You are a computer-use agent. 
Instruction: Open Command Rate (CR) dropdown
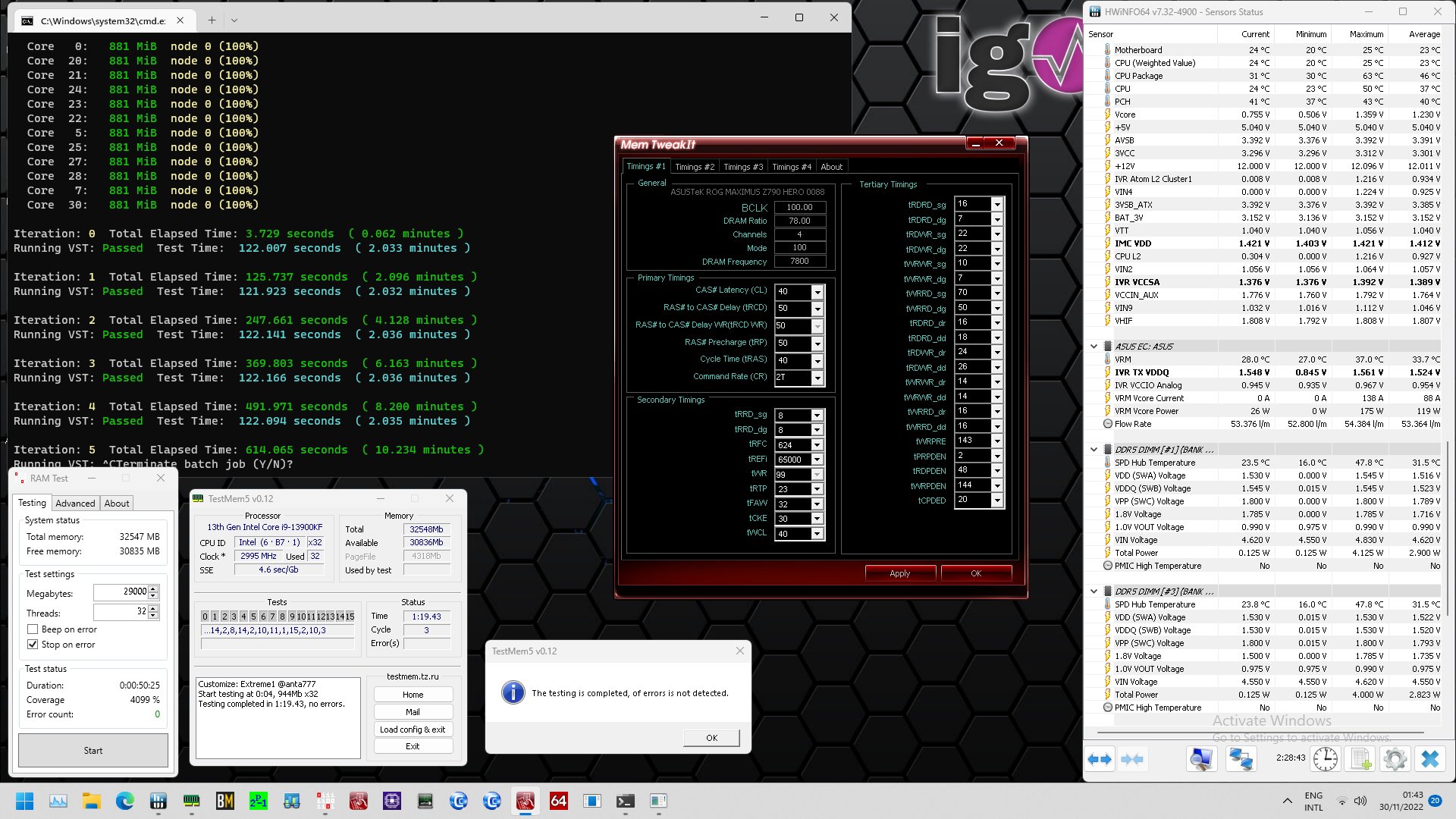tap(817, 378)
